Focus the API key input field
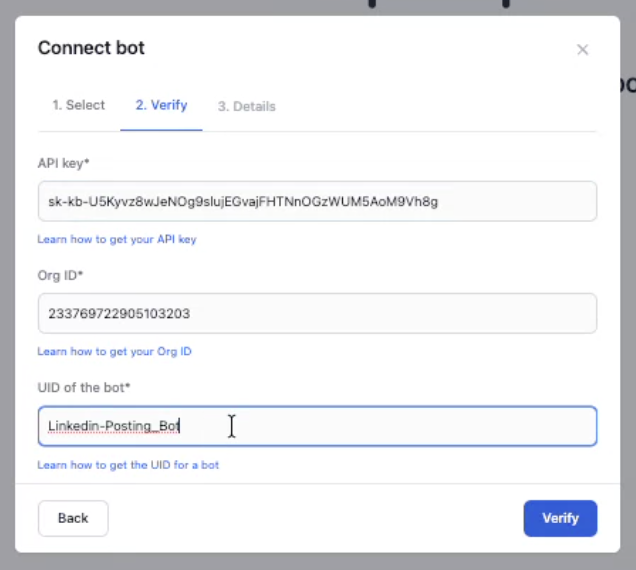636x570 pixels. click(x=316, y=201)
